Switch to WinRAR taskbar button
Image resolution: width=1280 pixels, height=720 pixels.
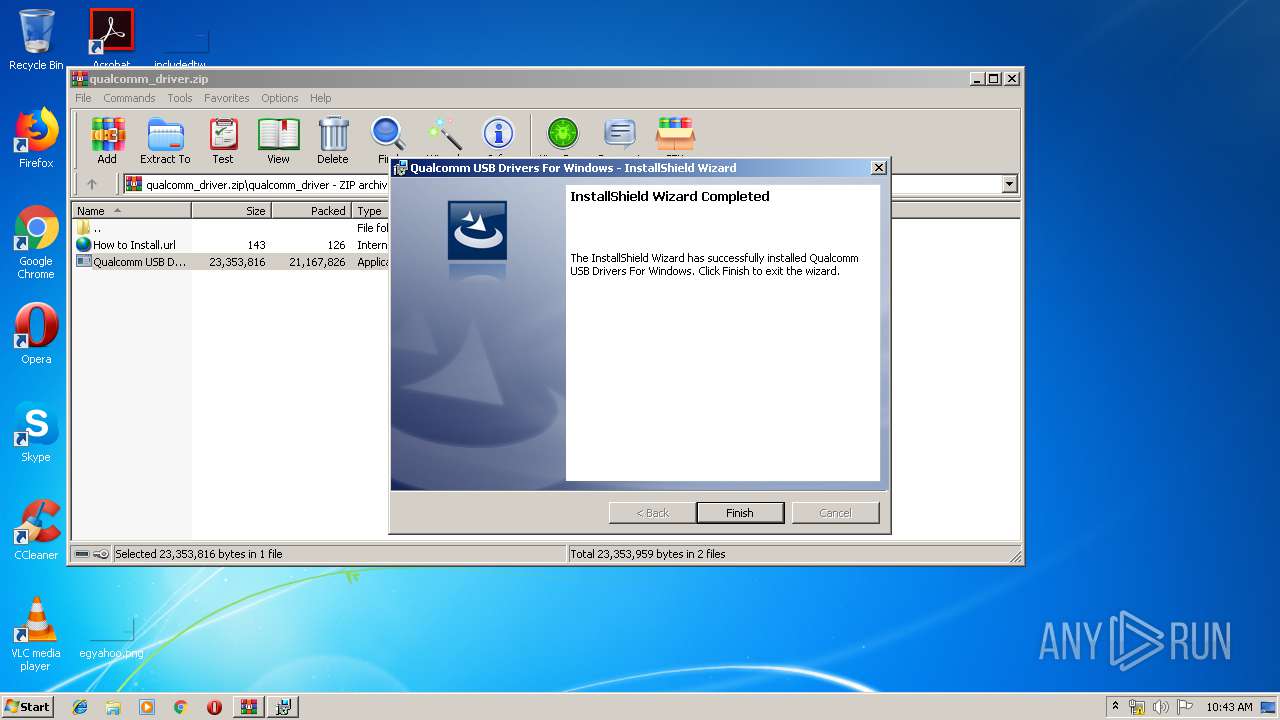pyautogui.click(x=249, y=707)
